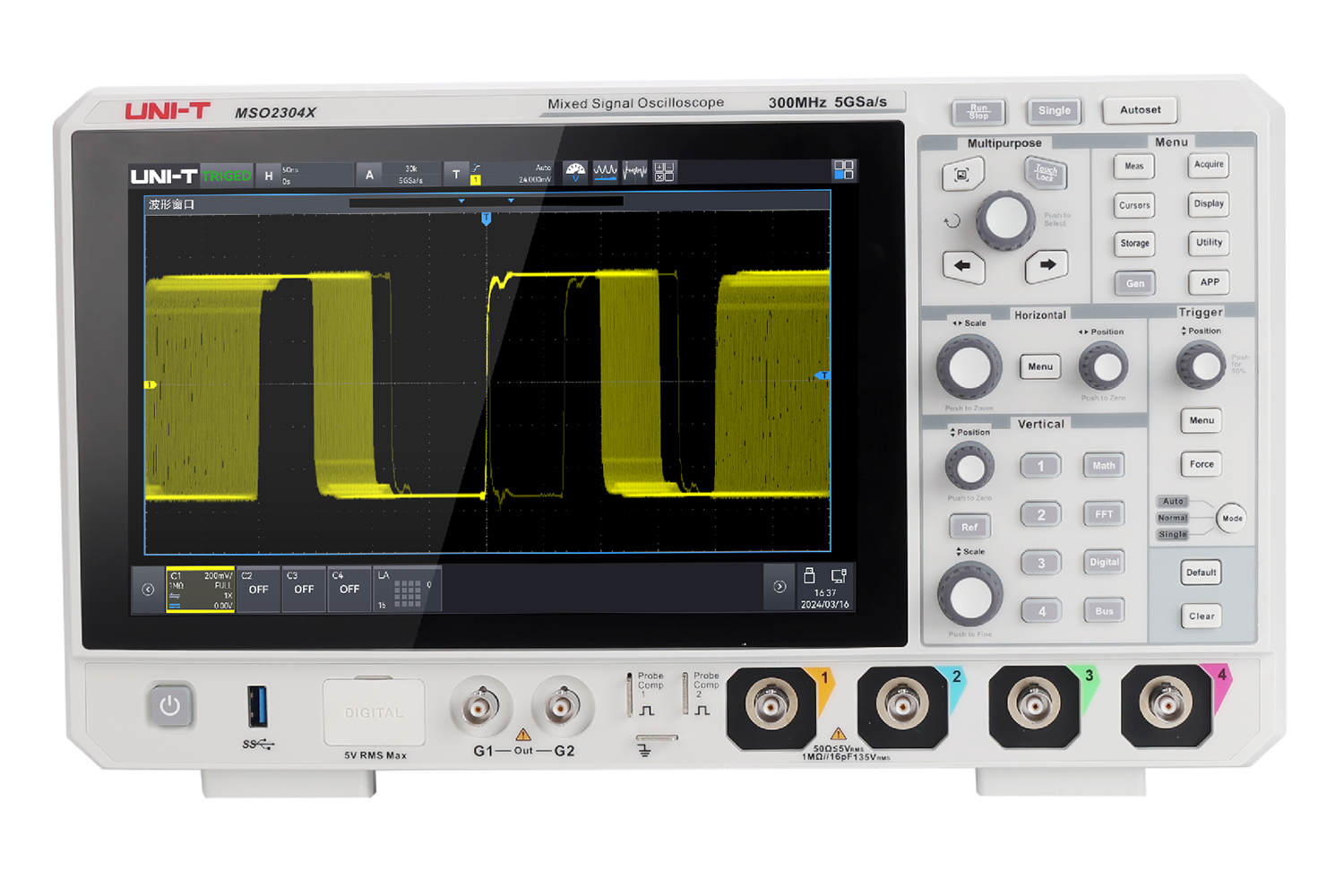Click the Single acquisition button
The height and width of the screenshot is (896, 1344).
[1055, 111]
